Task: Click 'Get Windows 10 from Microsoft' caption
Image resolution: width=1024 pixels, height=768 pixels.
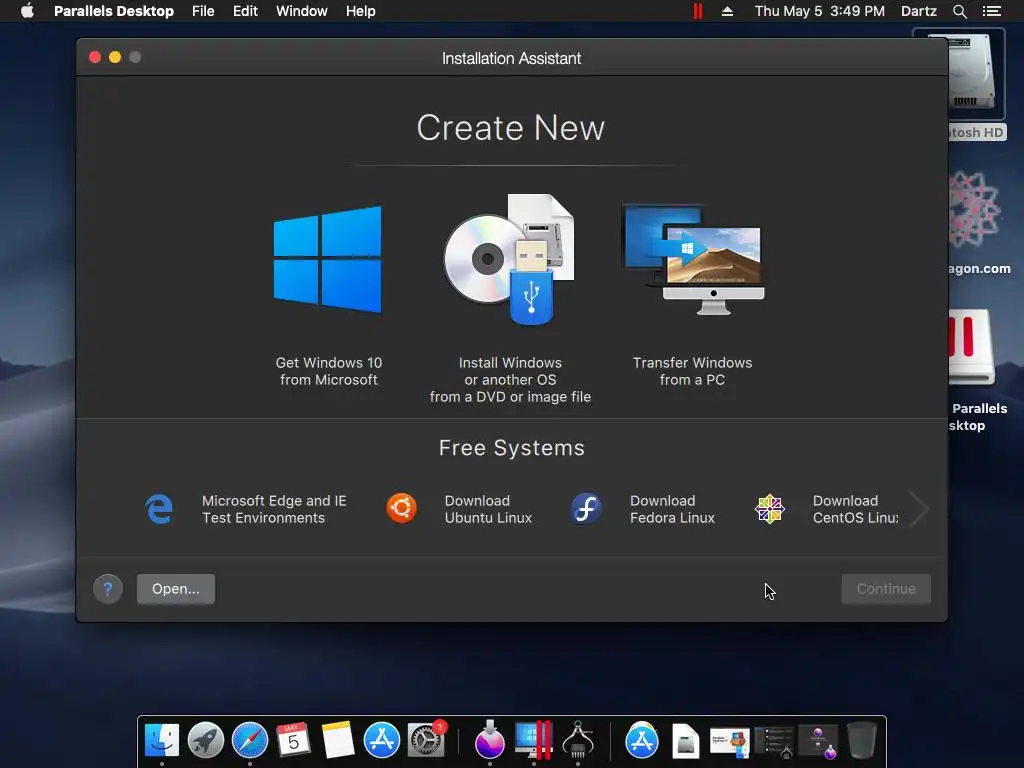Action: point(329,371)
